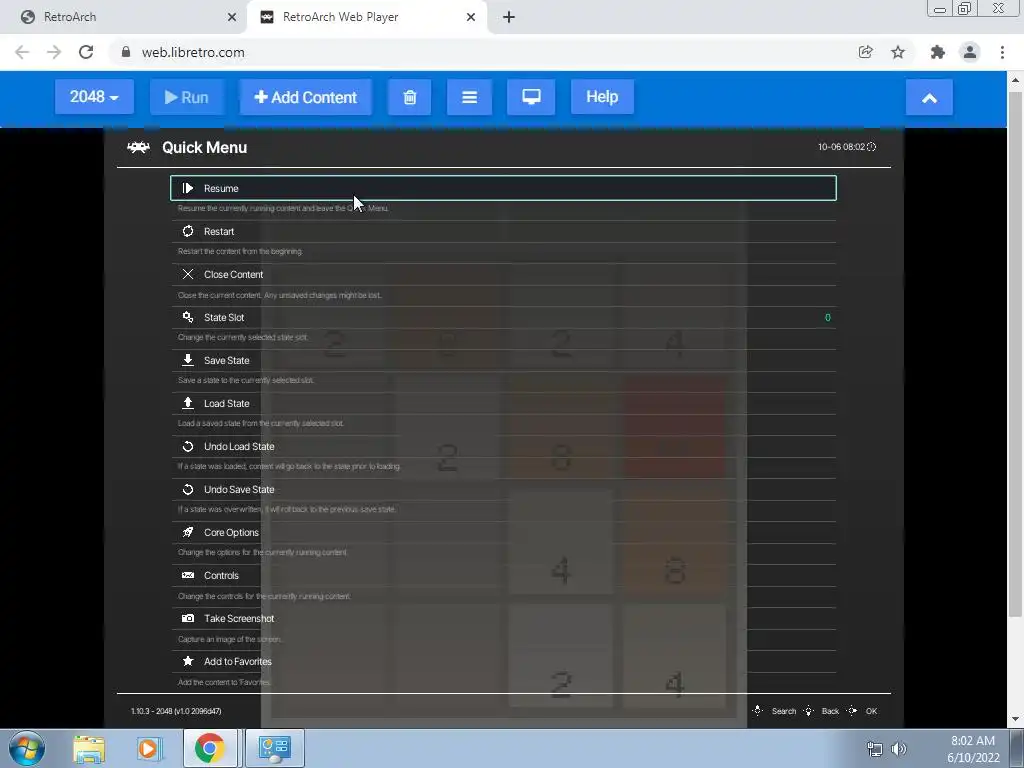Click the Back hint in footer
Image resolution: width=1024 pixels, height=768 pixels.
point(822,711)
